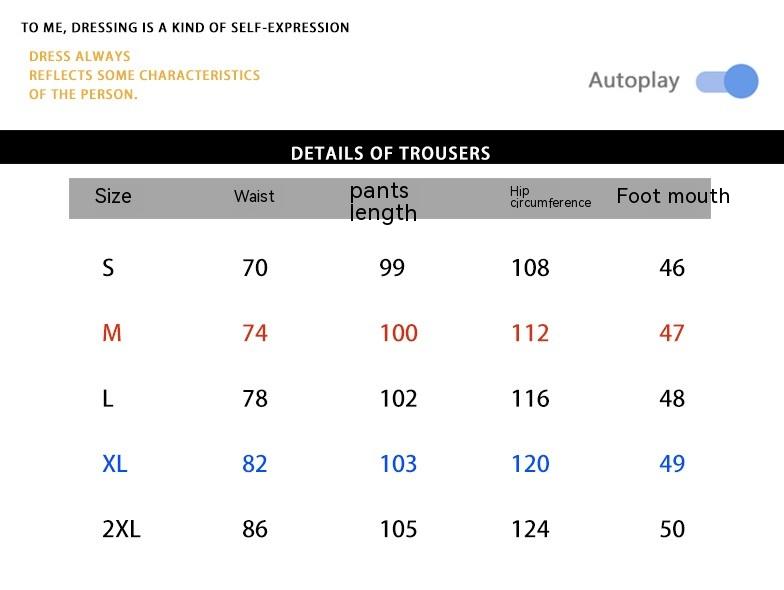
Task: Choose size L in the size column
Action: (108, 398)
